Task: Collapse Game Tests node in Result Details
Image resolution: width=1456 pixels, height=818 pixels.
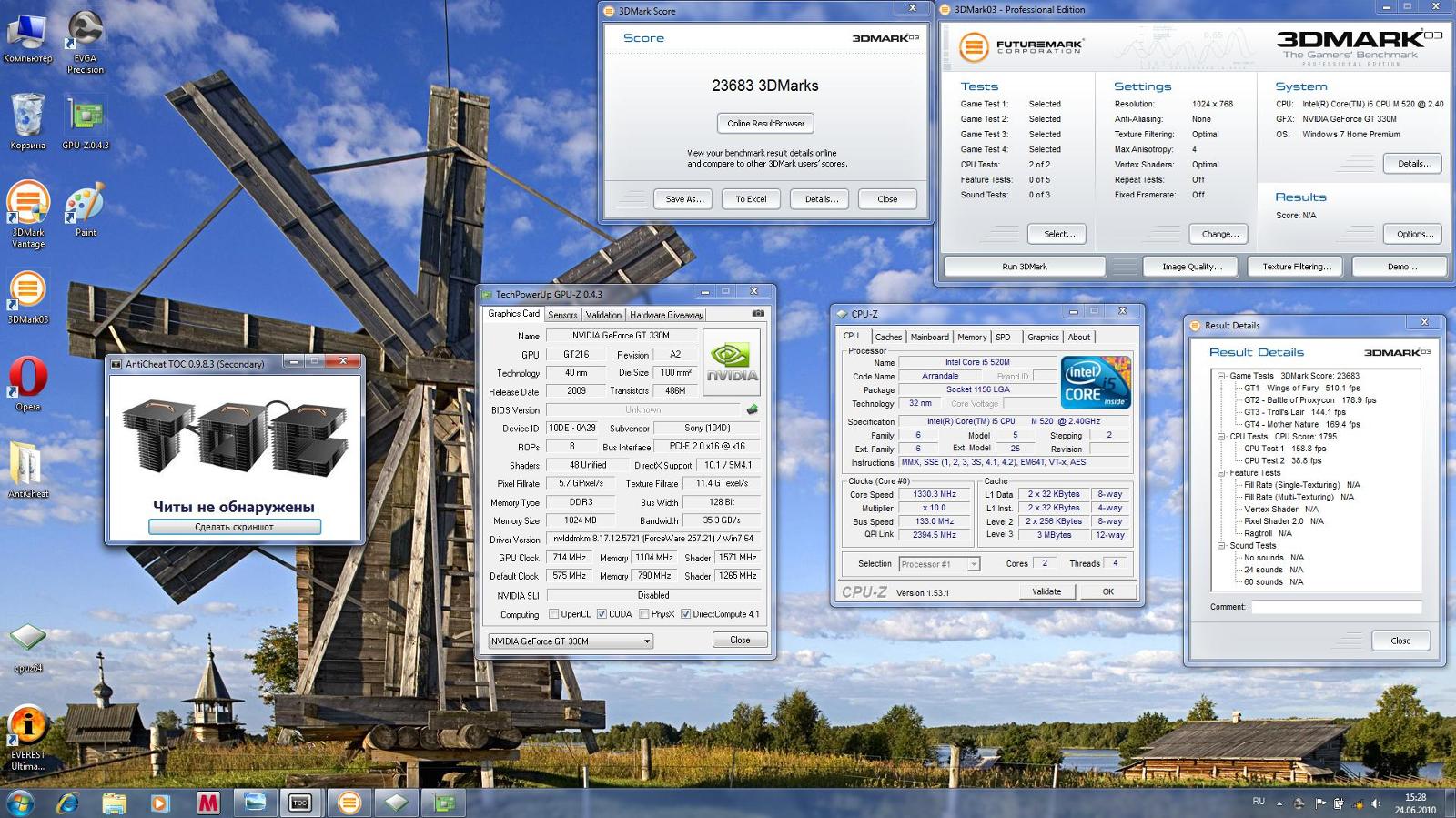Action: coord(1220,376)
